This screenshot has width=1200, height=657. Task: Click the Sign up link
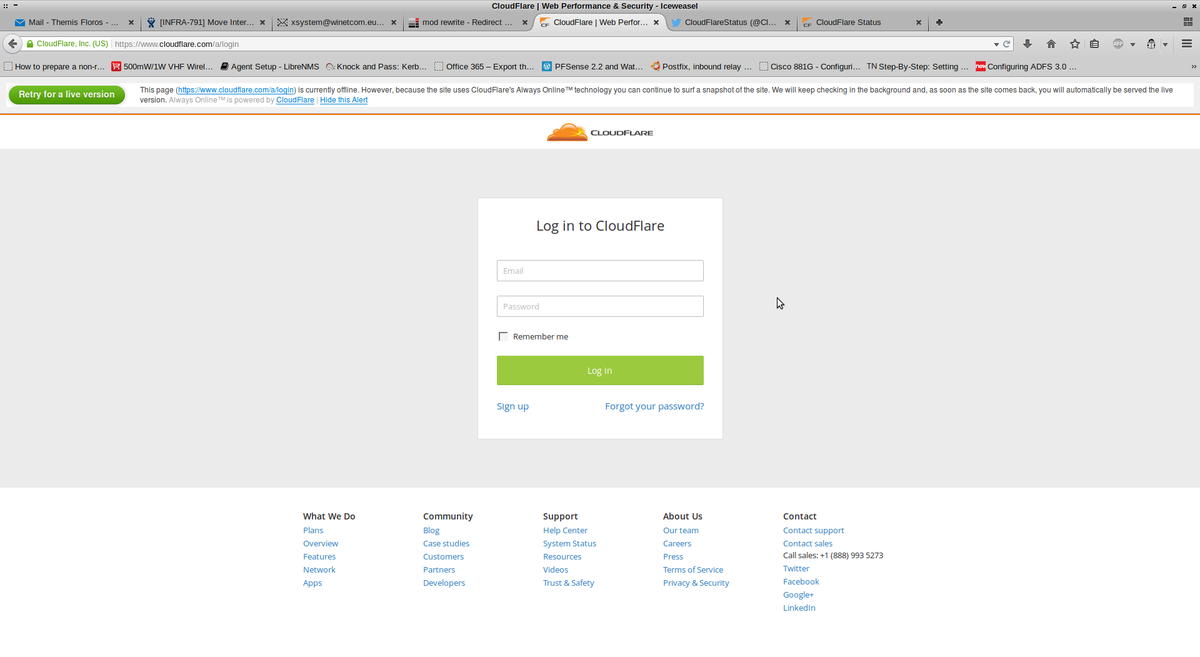pyautogui.click(x=513, y=407)
